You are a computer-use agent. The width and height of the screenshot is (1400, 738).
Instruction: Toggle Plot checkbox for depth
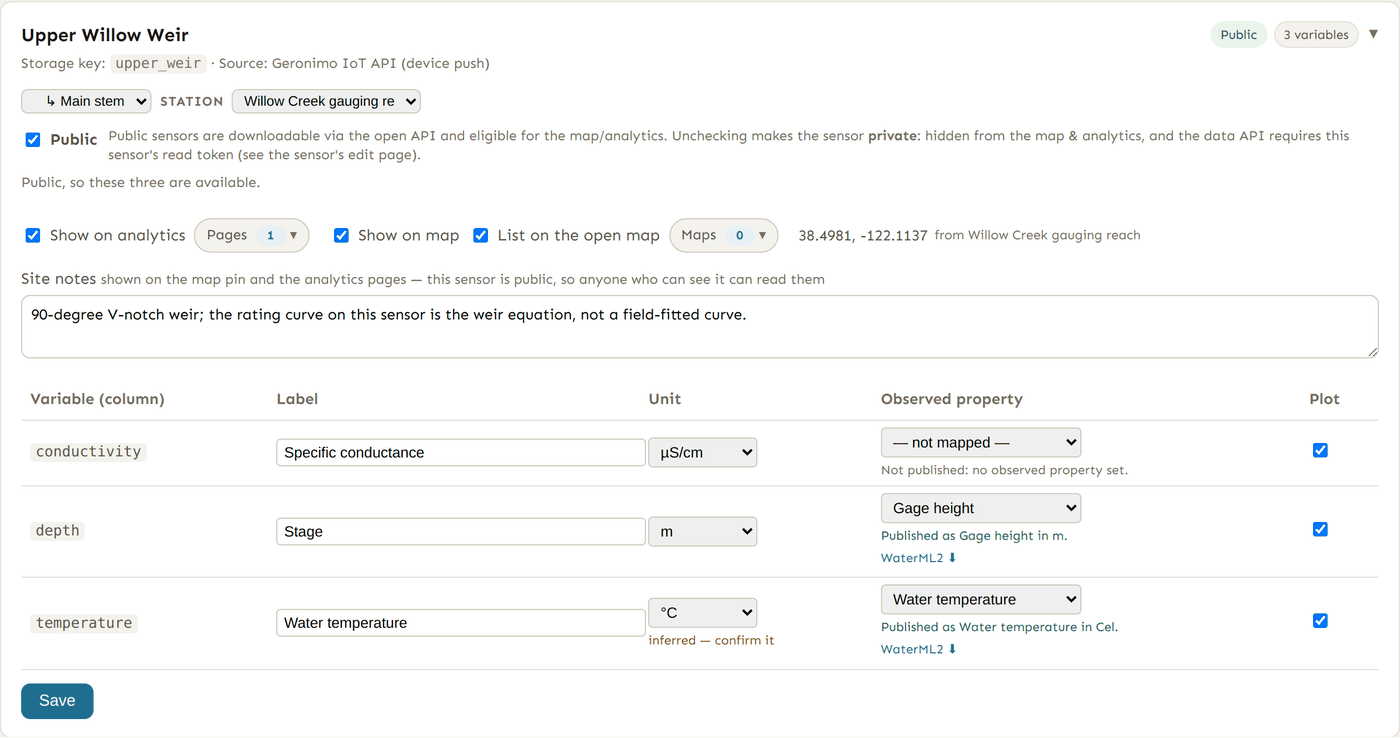(x=1320, y=529)
